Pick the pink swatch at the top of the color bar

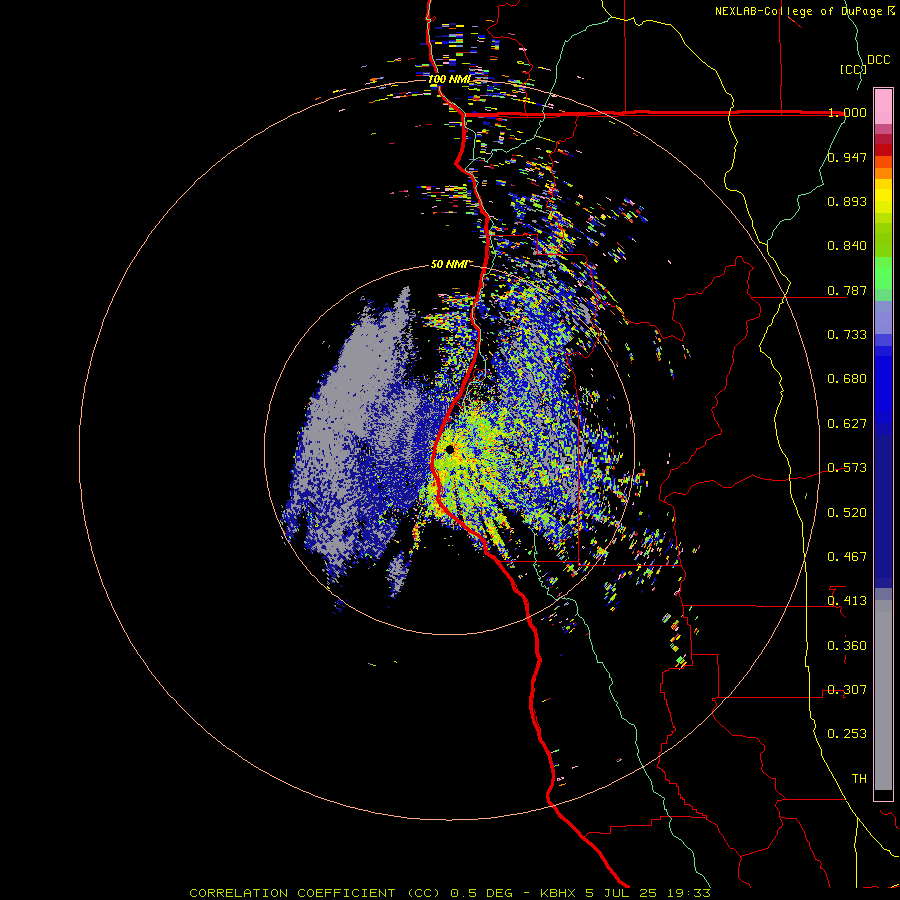(883, 107)
